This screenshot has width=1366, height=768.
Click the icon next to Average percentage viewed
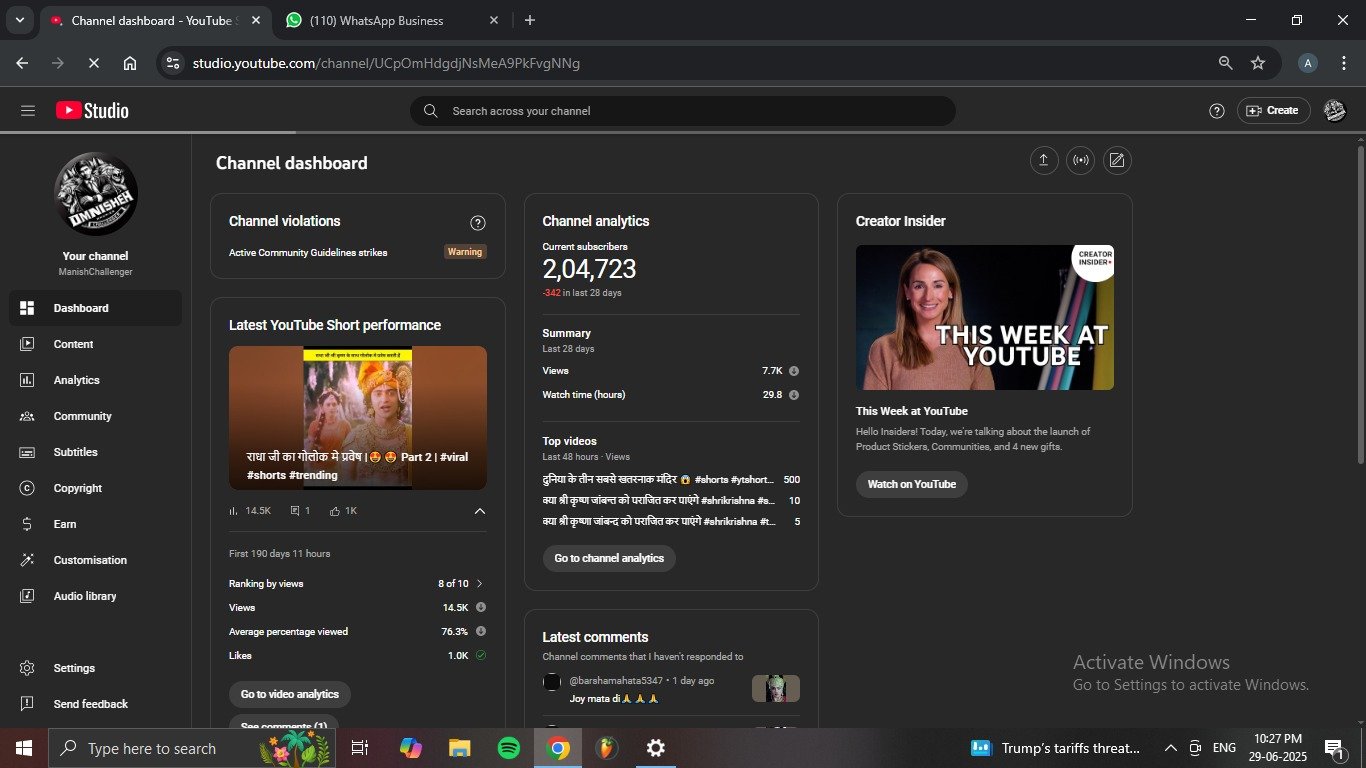(x=481, y=631)
